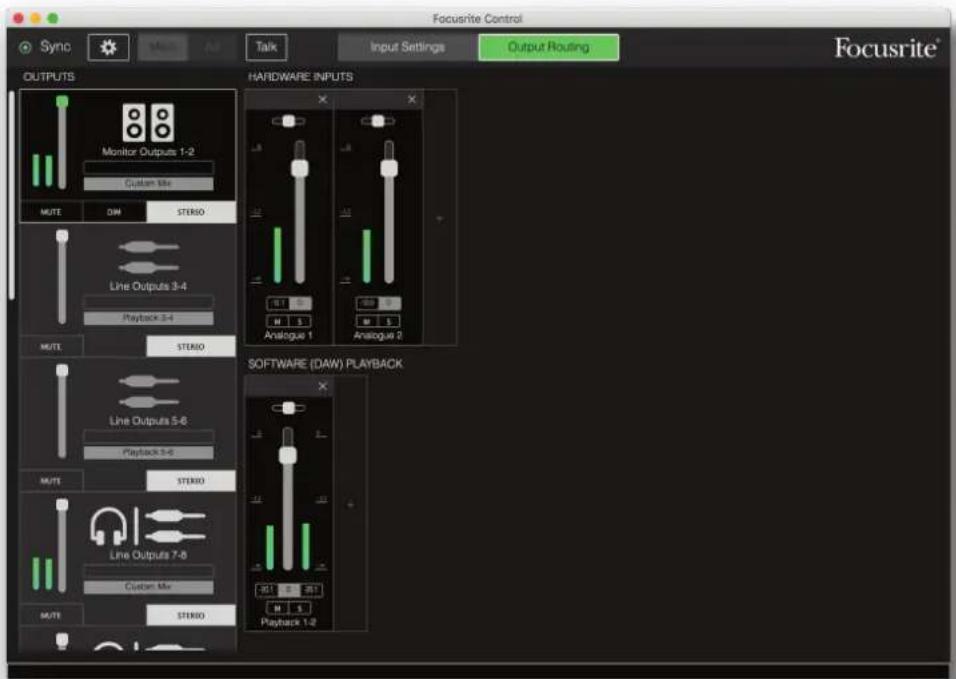The image size is (956, 679).
Task: Click the Analogue 2 channel fader handle
Action: (389, 168)
